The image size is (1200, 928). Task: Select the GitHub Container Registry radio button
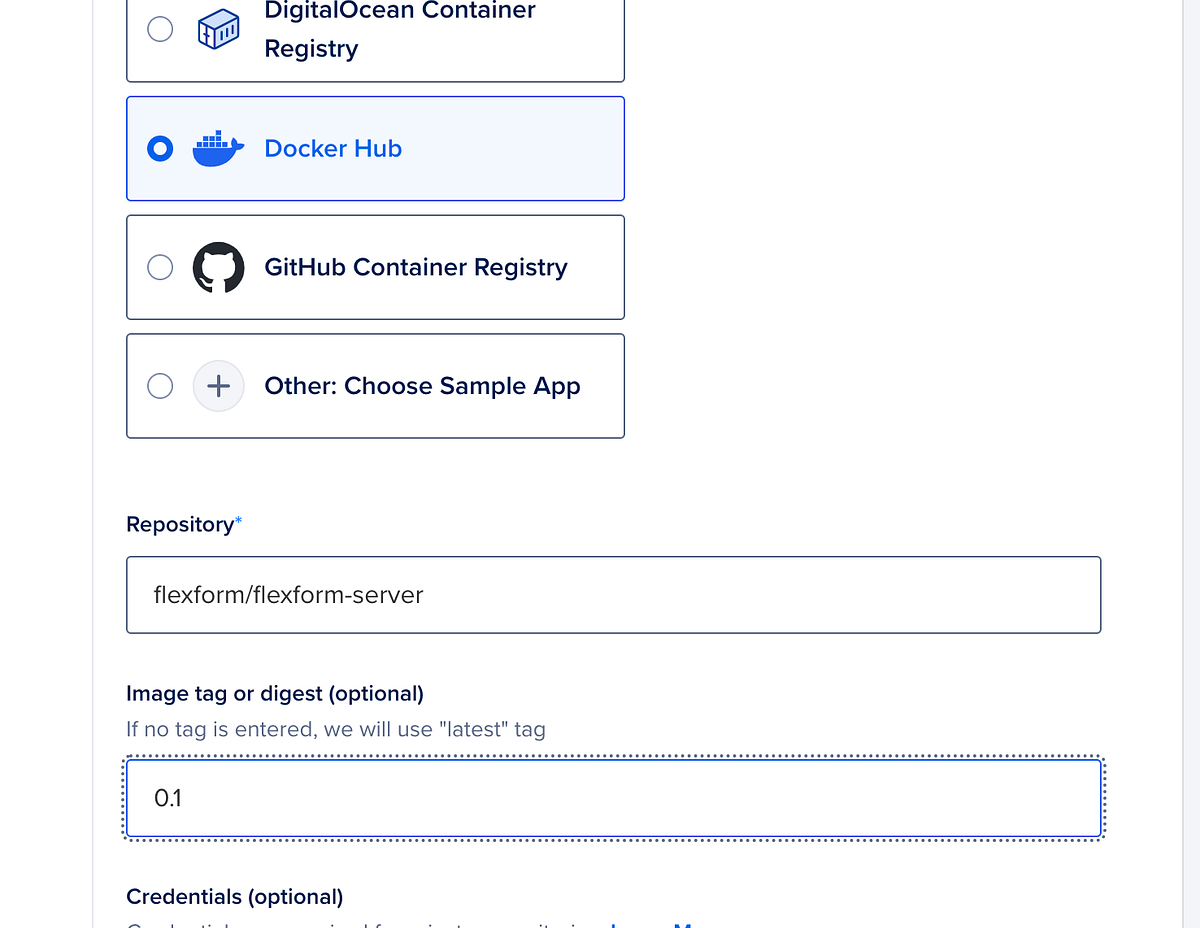click(x=160, y=267)
